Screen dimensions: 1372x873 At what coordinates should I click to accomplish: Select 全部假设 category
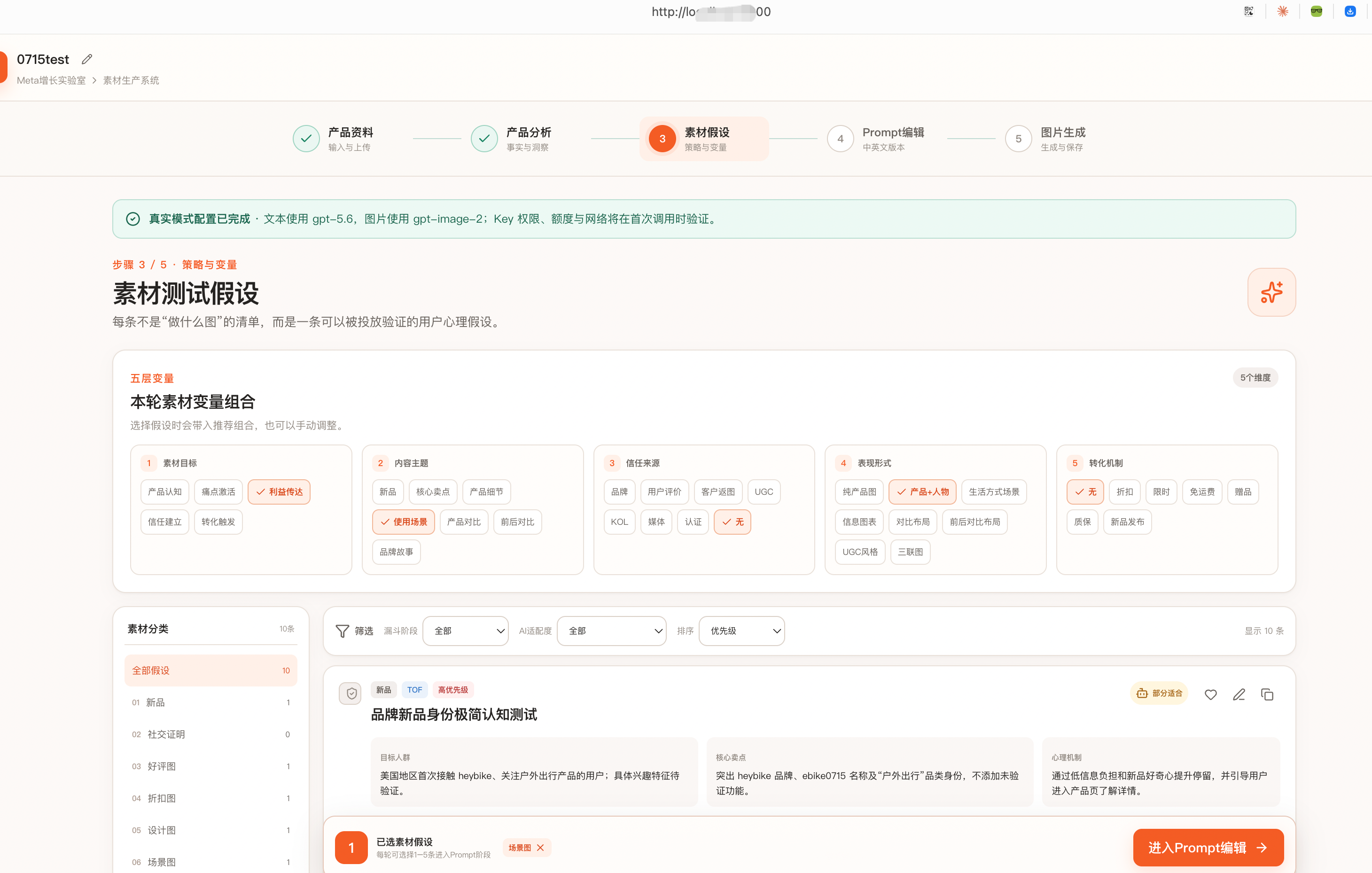(211, 670)
